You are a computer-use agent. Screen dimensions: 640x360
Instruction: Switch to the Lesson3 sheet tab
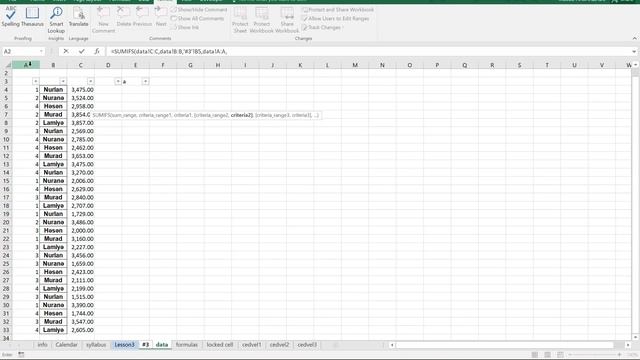(124, 344)
